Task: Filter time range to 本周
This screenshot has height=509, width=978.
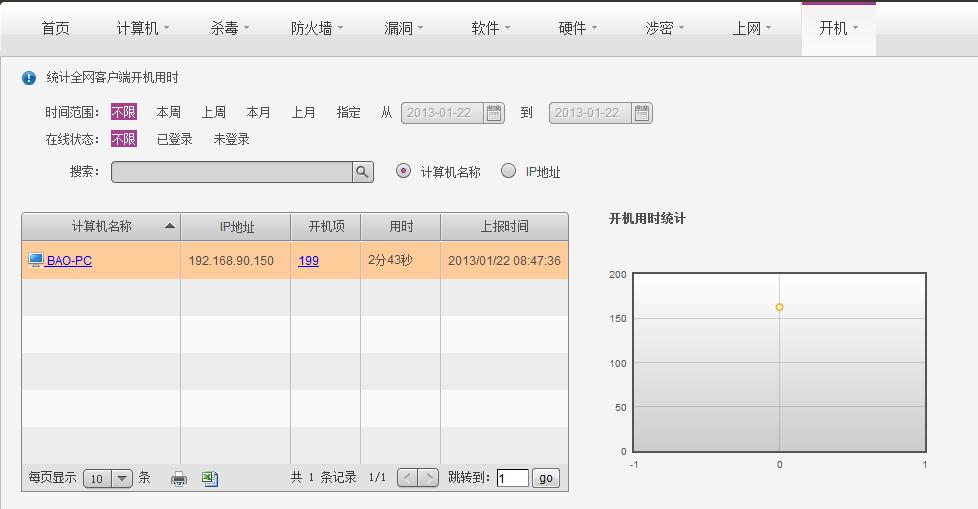Action: (168, 112)
